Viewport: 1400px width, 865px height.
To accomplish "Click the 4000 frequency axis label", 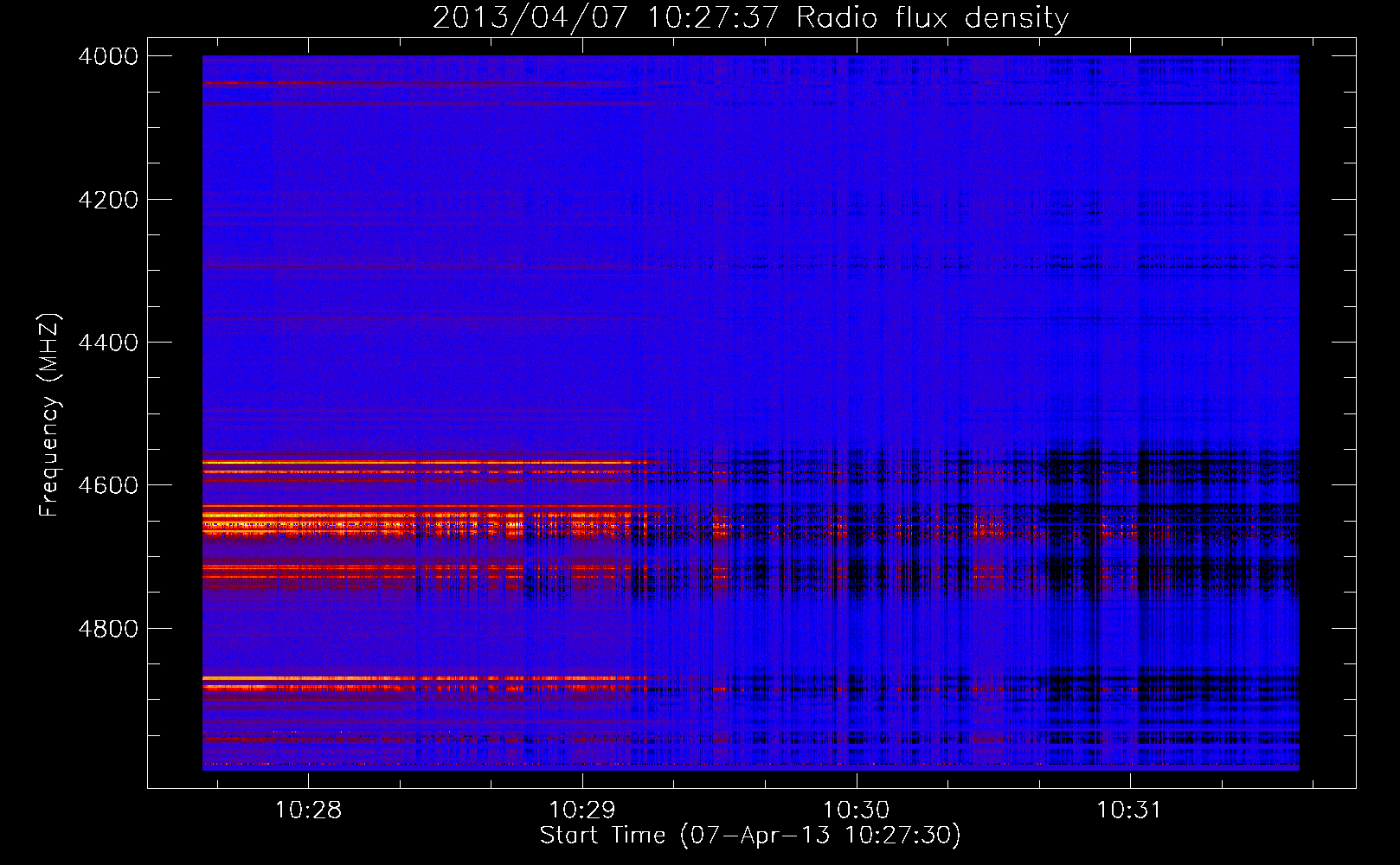I will (107, 56).
